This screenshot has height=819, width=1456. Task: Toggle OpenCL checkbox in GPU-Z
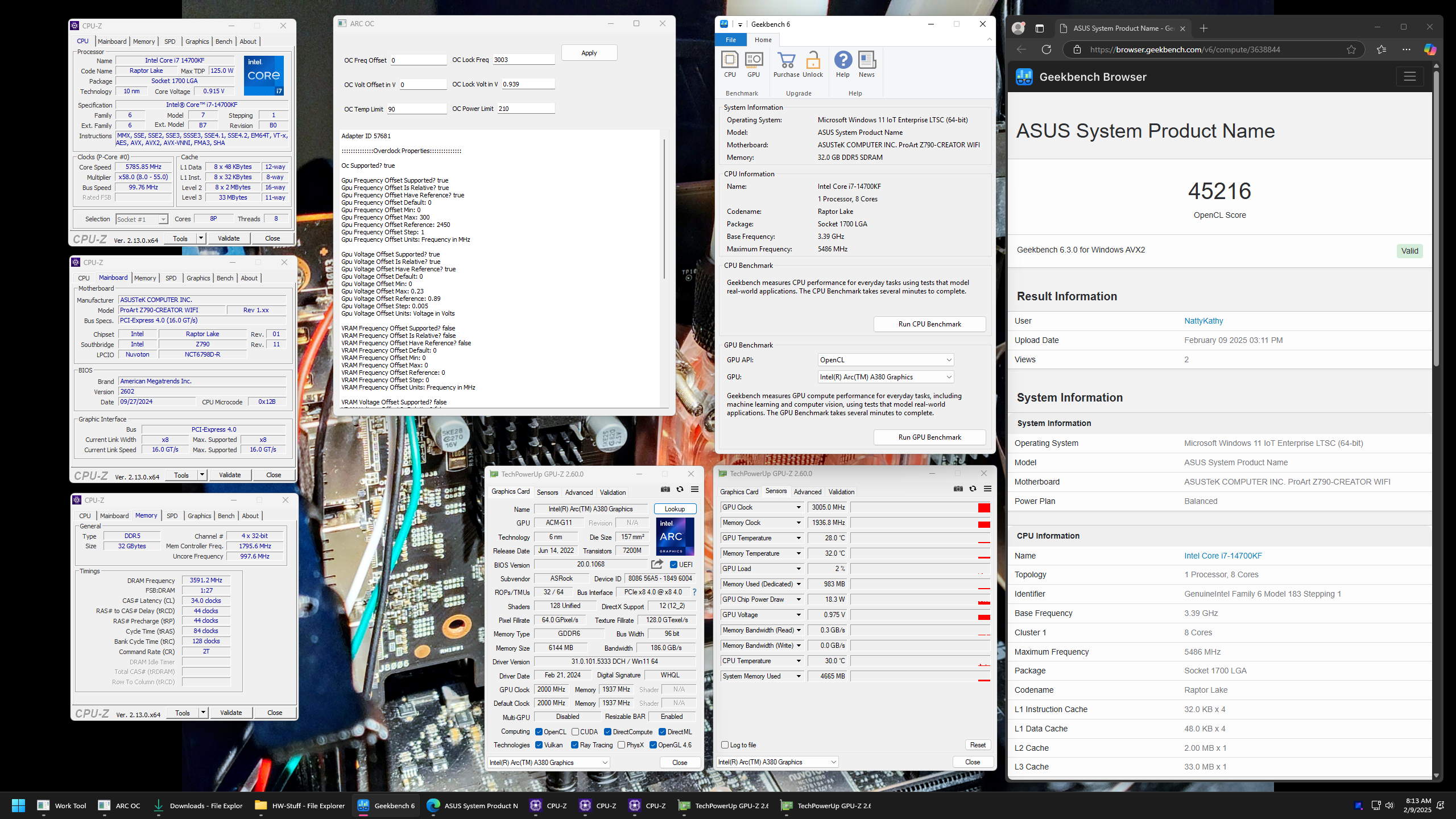pos(539,732)
